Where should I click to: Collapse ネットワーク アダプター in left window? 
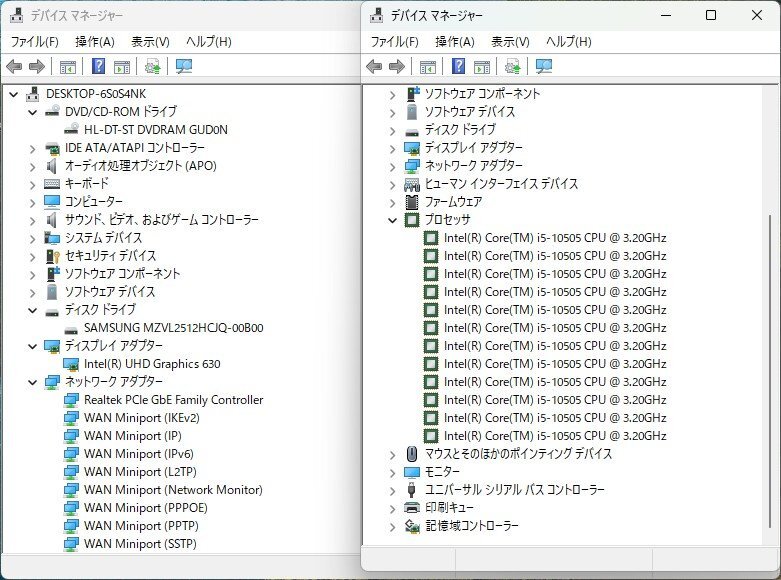pyautogui.click(x=33, y=382)
